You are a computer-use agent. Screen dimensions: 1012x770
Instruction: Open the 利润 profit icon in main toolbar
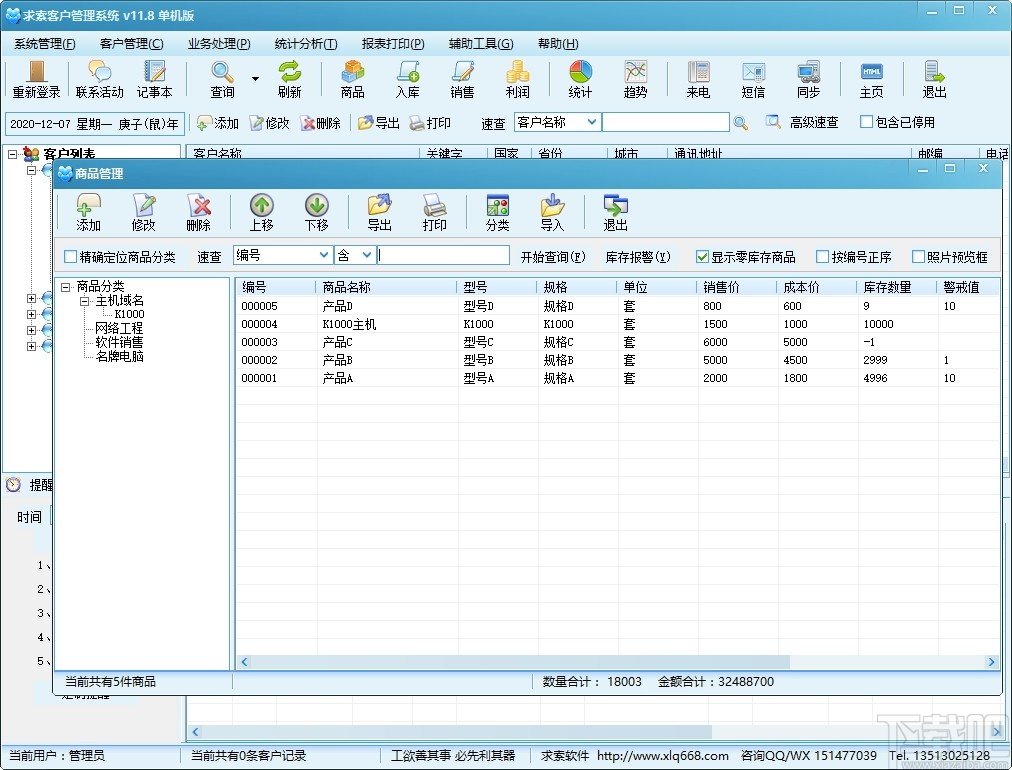(517, 79)
